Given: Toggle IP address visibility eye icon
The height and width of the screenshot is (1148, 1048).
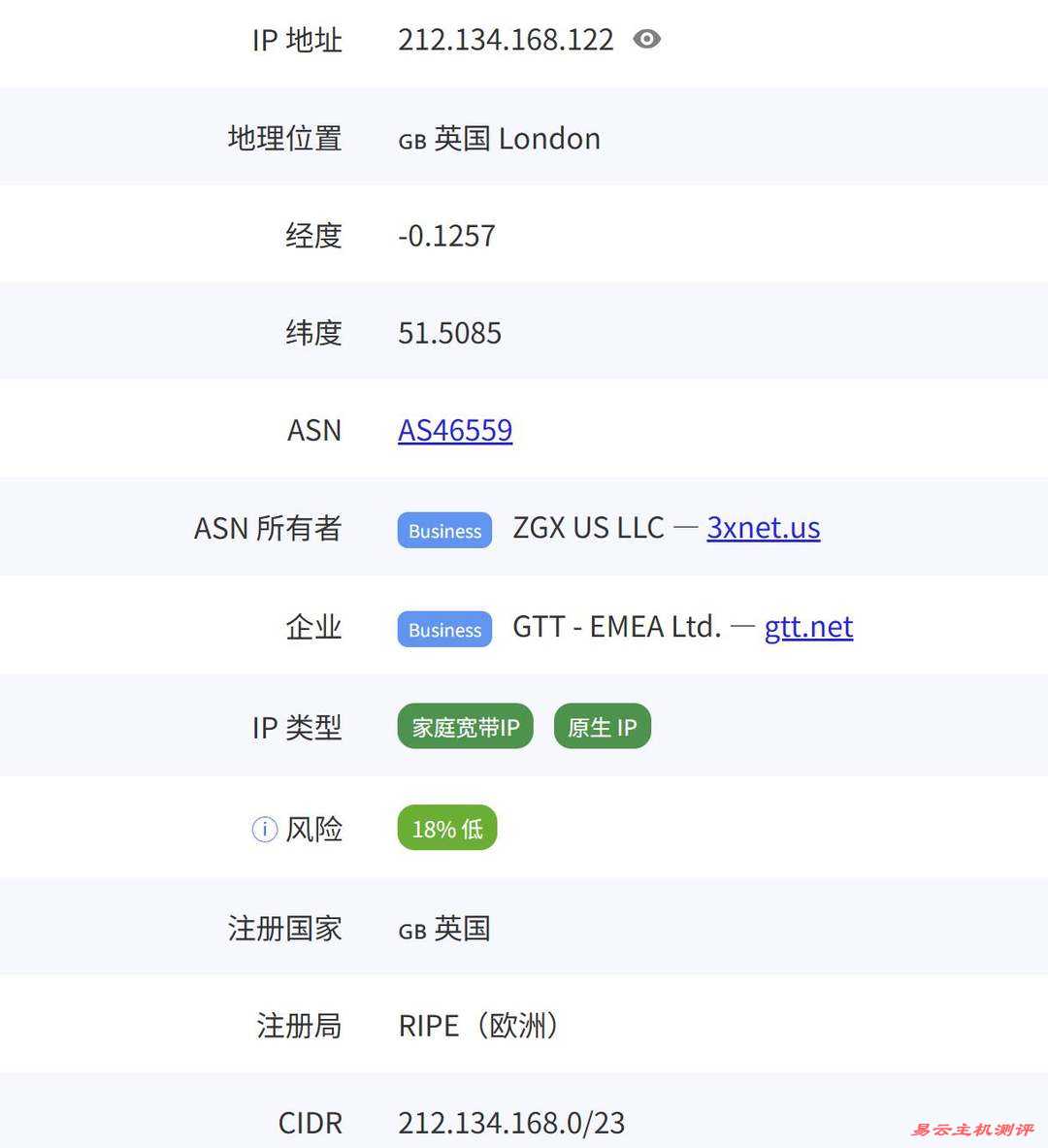Looking at the screenshot, I should pyautogui.click(x=646, y=39).
